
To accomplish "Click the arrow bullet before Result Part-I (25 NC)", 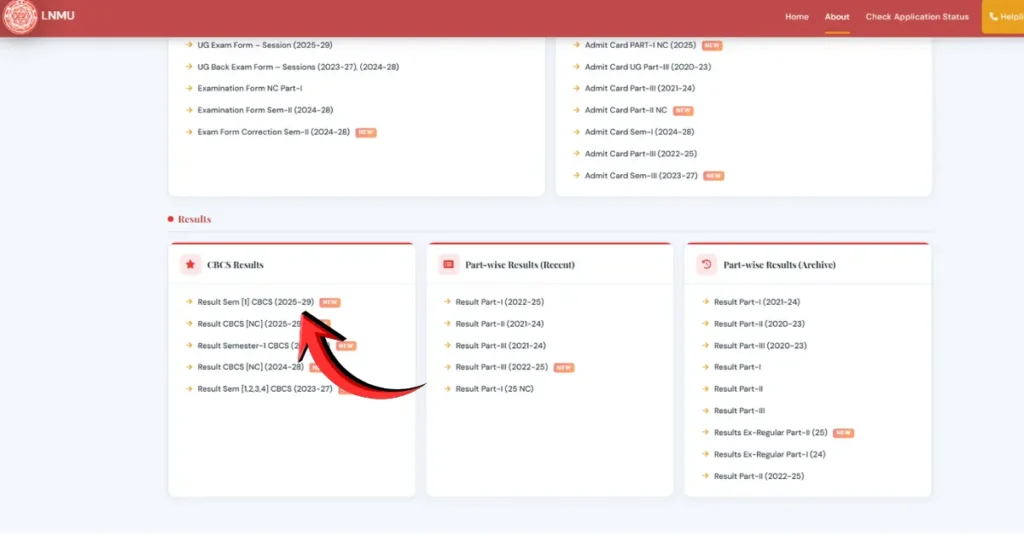I will 447,388.
